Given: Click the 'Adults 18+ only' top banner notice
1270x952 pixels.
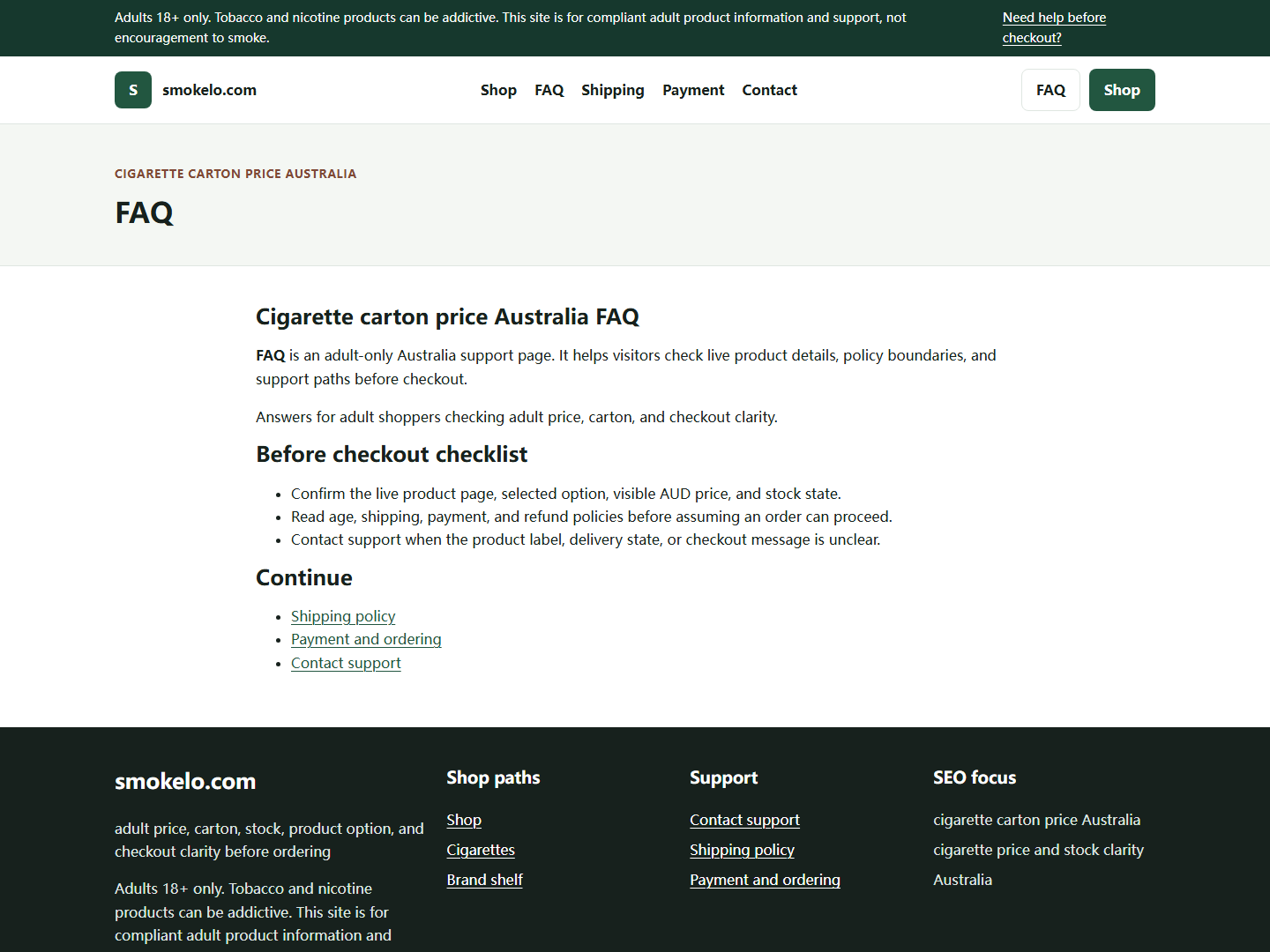Looking at the screenshot, I should tap(510, 27).
